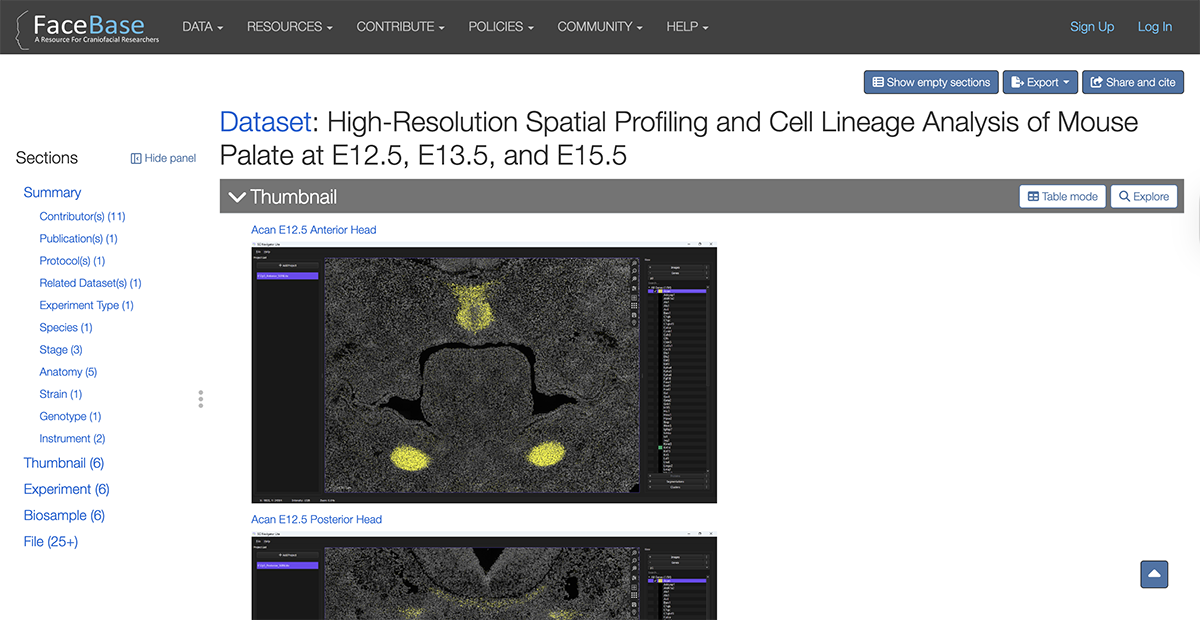Click the magnifier icon in the Explore button
1200x620 pixels.
point(1125,196)
